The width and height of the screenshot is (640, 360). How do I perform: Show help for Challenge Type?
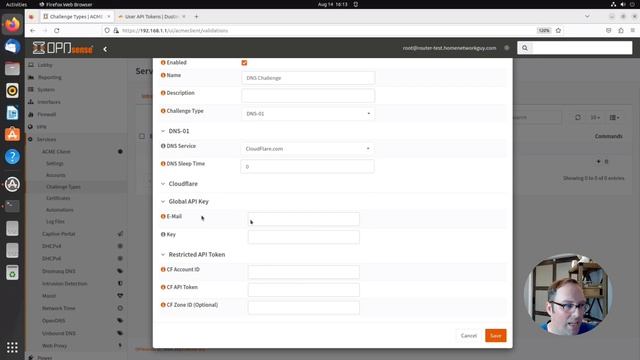pyautogui.click(x=163, y=111)
